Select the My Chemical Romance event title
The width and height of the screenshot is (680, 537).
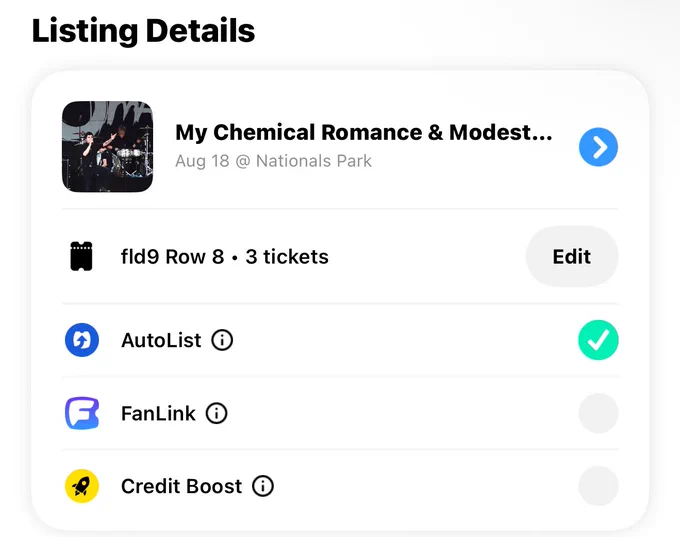click(x=364, y=132)
